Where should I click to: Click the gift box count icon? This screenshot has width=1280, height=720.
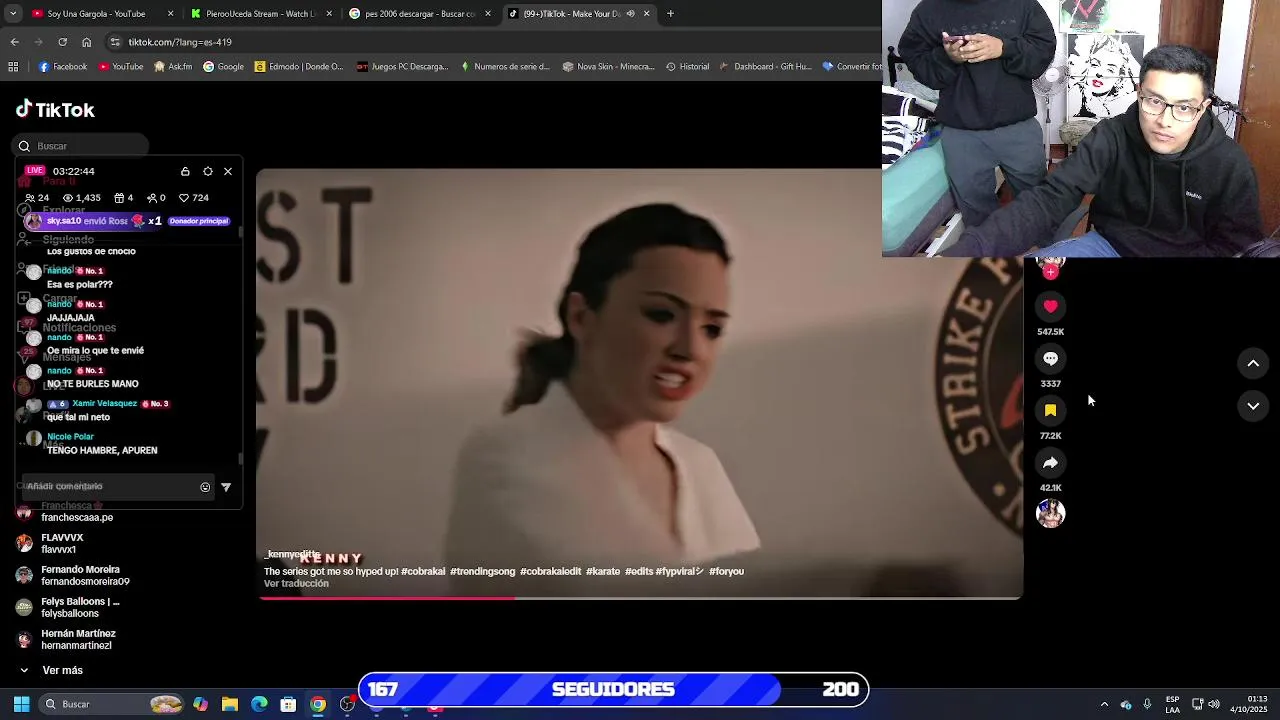(119, 198)
